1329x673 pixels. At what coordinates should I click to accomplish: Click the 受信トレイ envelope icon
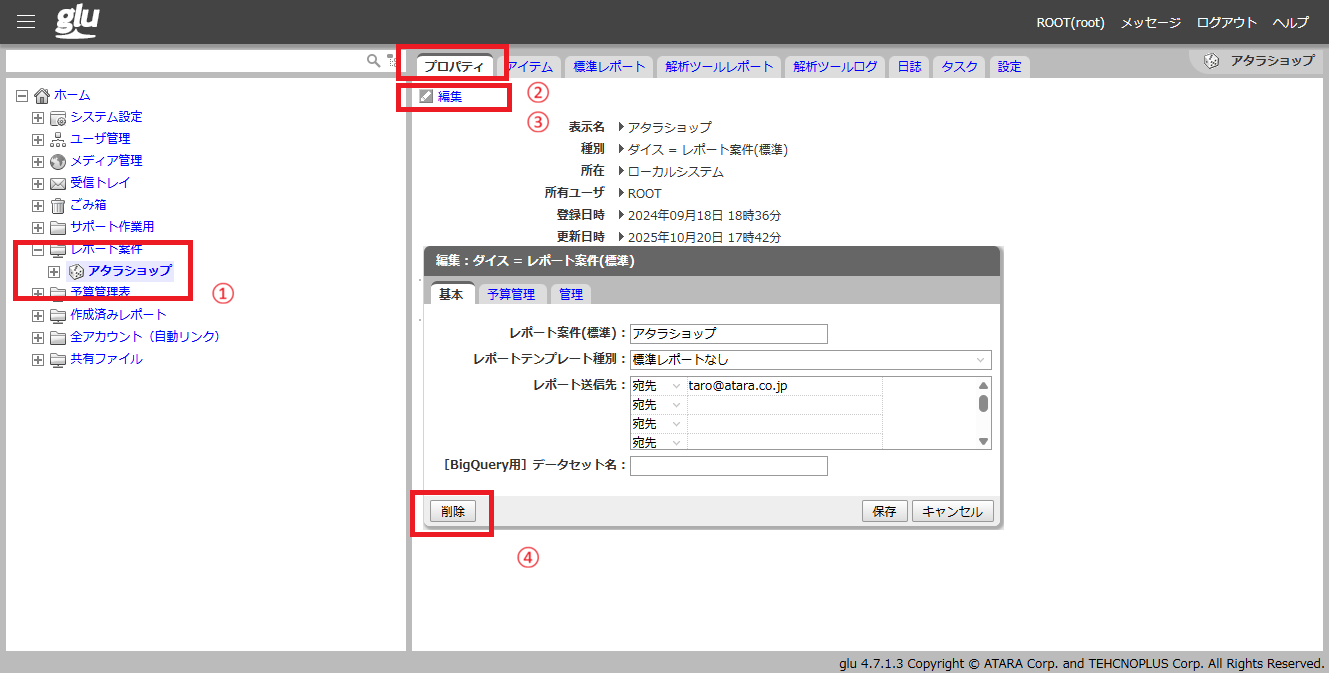point(58,183)
